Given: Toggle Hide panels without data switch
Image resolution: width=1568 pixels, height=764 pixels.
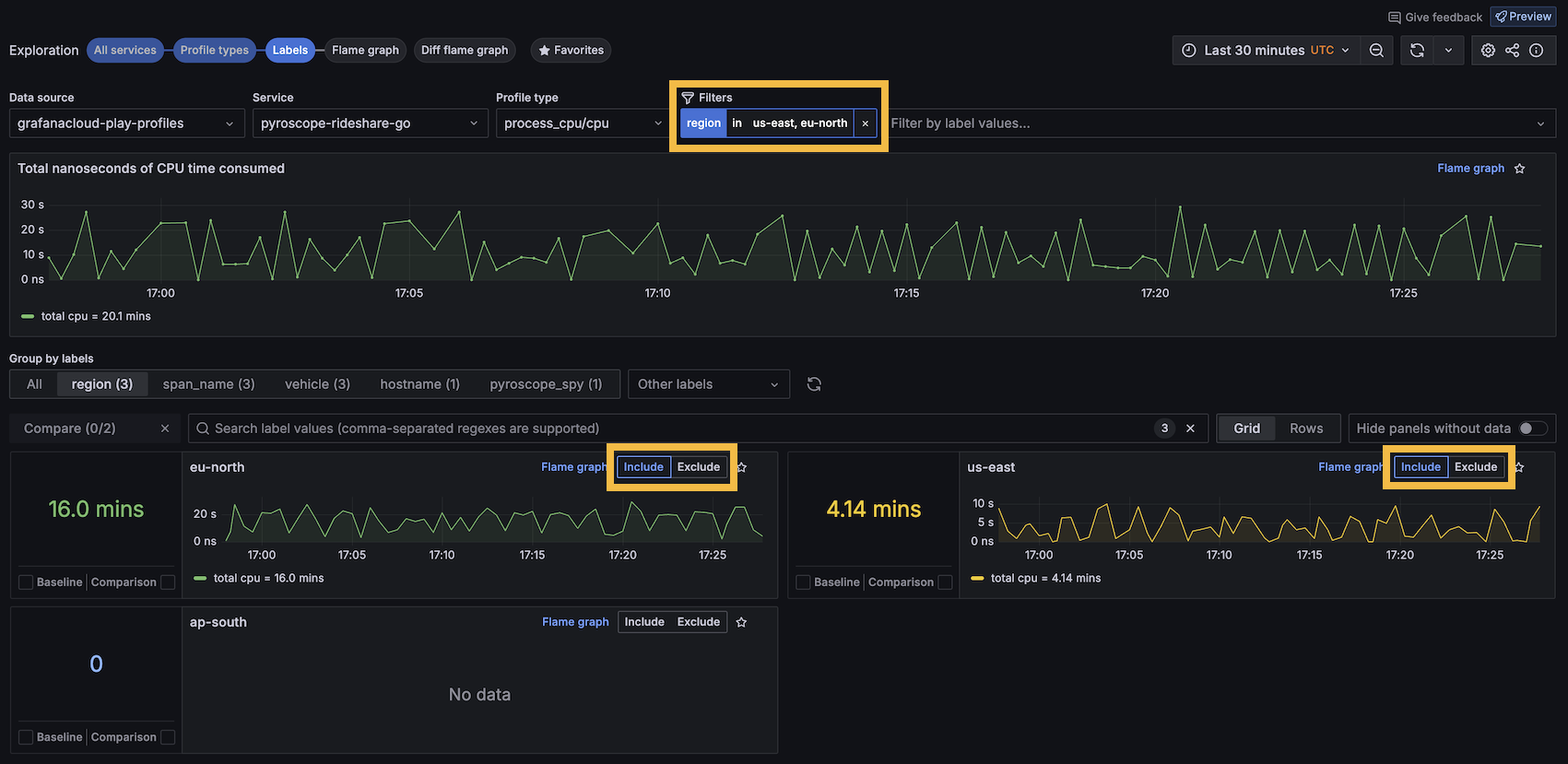Looking at the screenshot, I should 1532,429.
